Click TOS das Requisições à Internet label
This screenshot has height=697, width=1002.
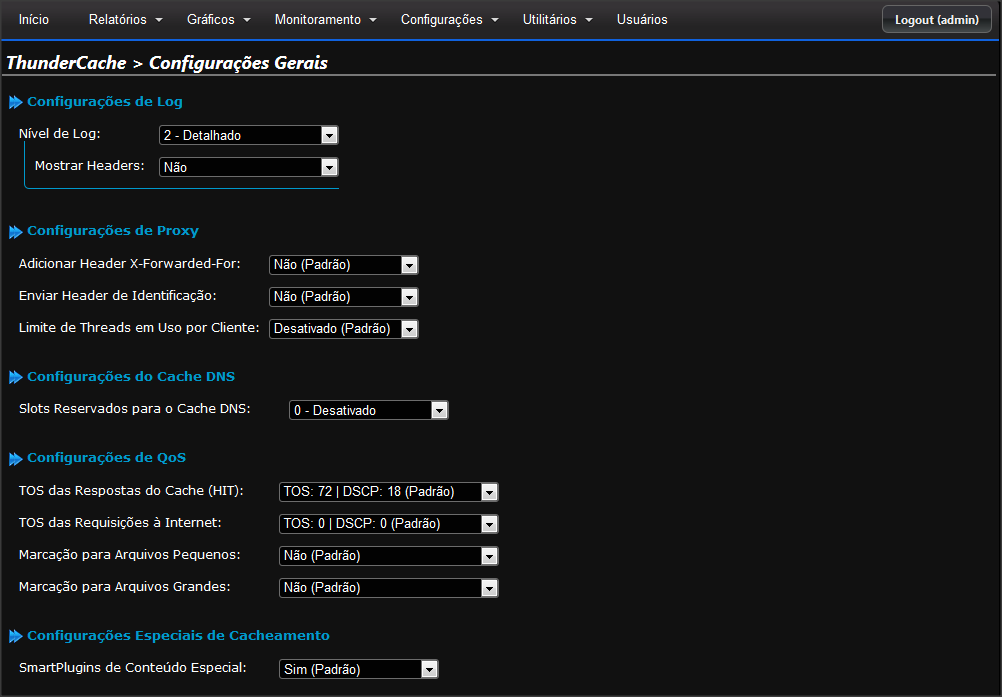pos(120,522)
